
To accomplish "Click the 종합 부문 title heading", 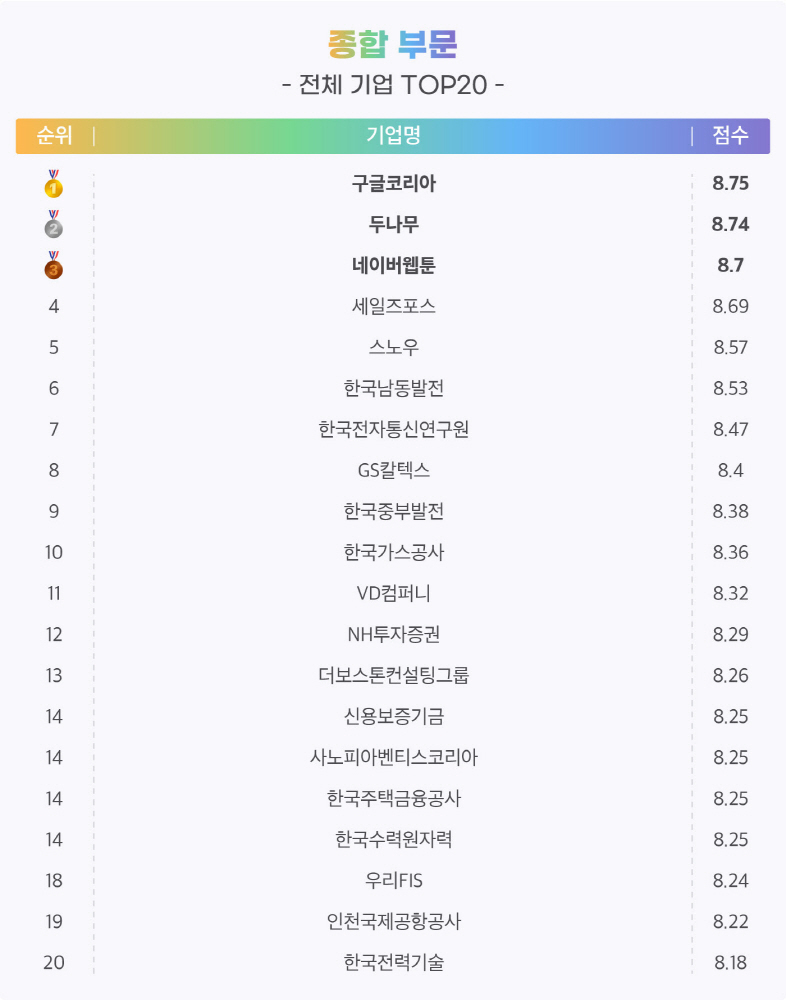I will tap(393, 44).
